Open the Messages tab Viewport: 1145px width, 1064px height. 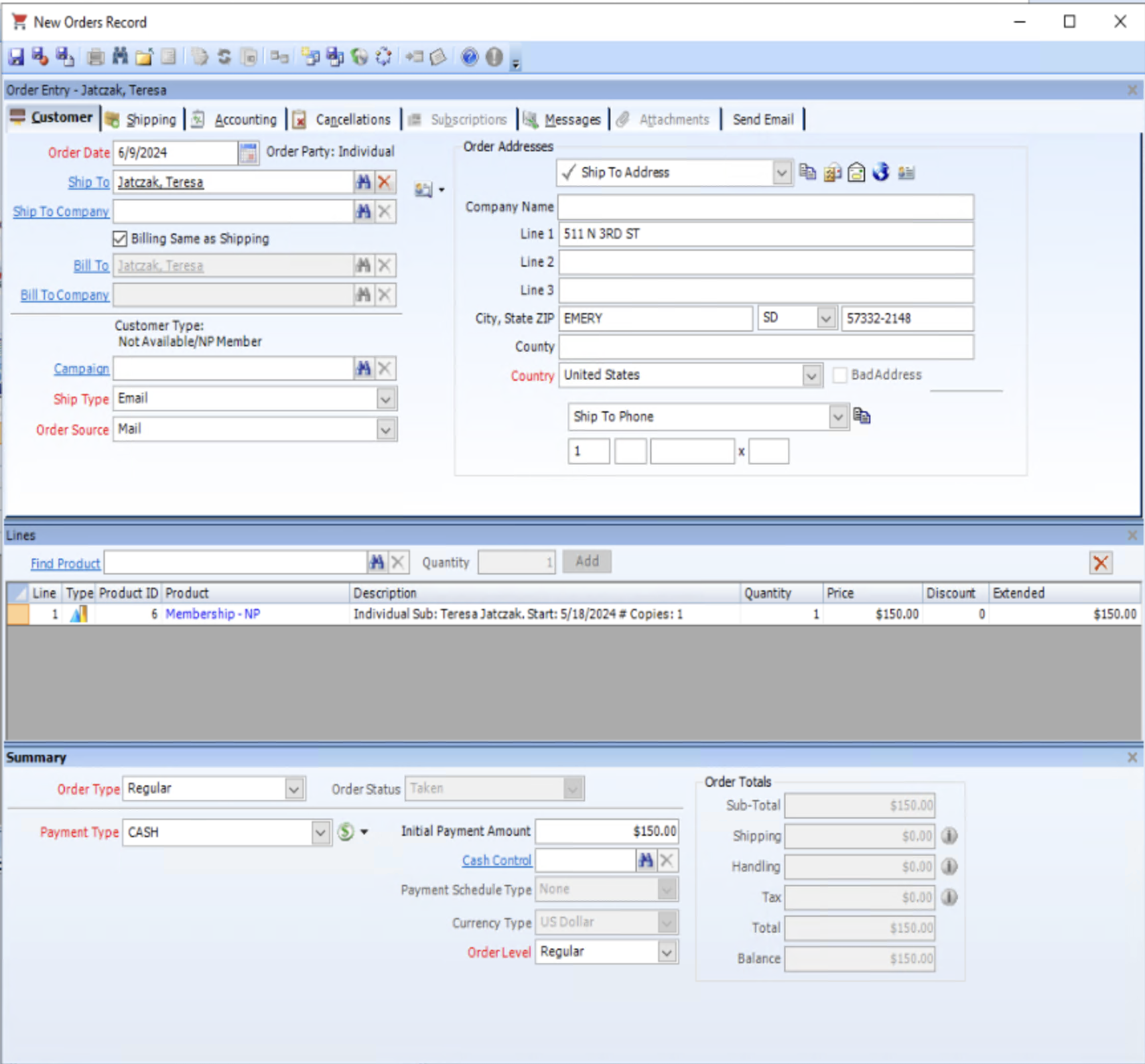[x=572, y=119]
